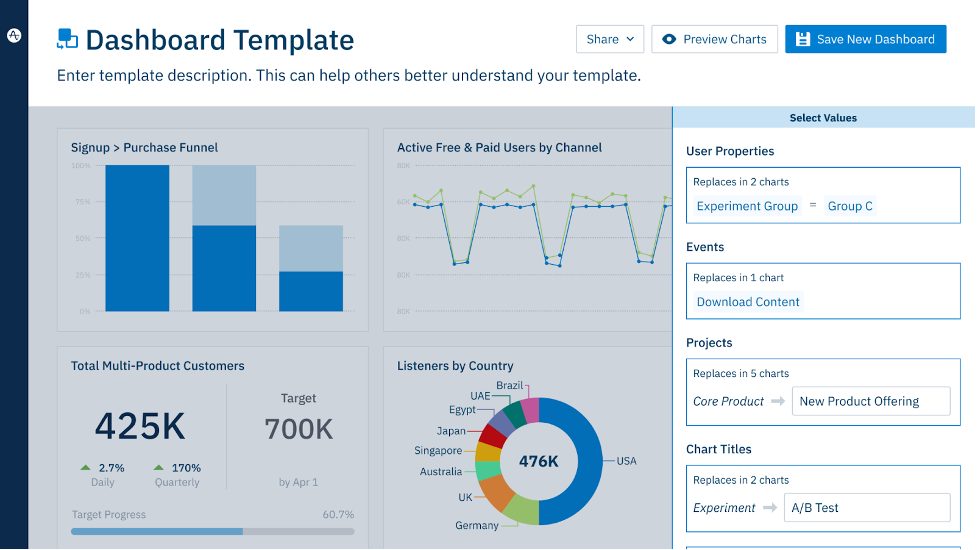Click the dashboard template icon beside title

coord(67,39)
